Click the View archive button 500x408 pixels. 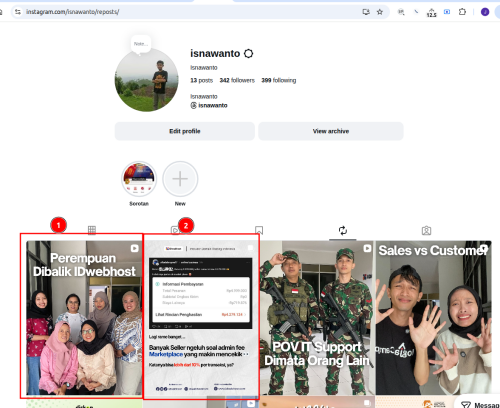(331, 131)
